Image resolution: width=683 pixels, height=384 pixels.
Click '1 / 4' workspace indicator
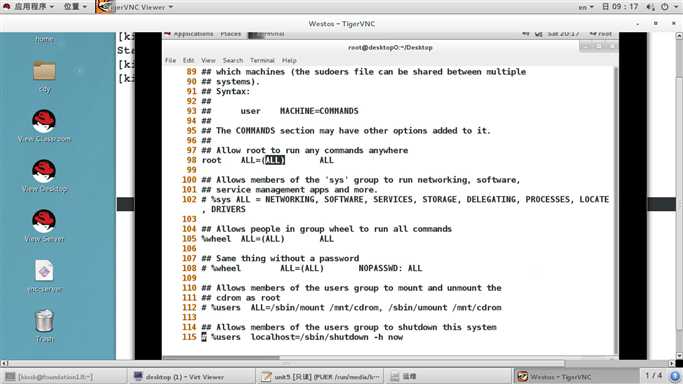(x=653, y=375)
